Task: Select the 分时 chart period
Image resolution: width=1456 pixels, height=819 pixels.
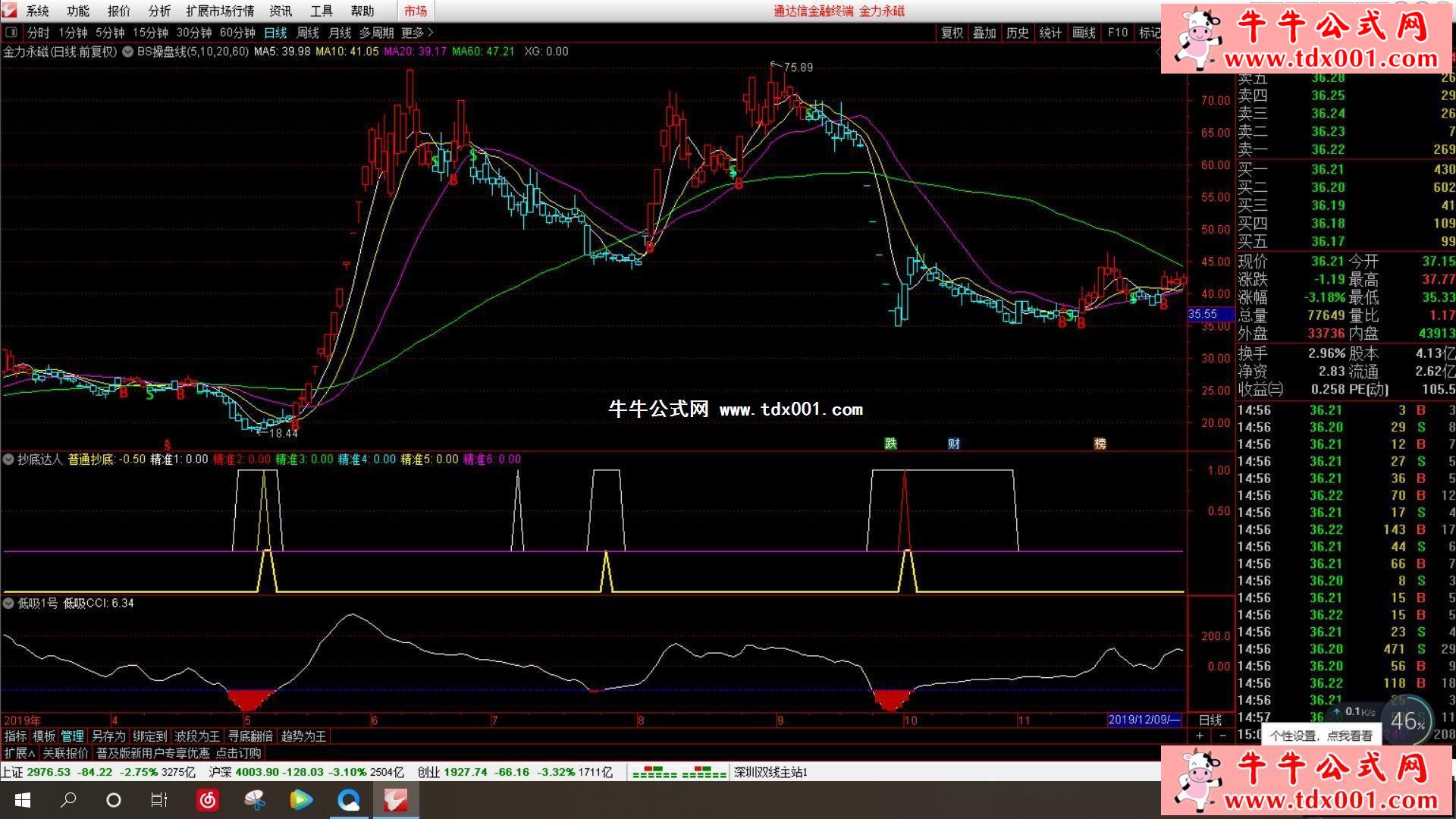Action: point(38,33)
